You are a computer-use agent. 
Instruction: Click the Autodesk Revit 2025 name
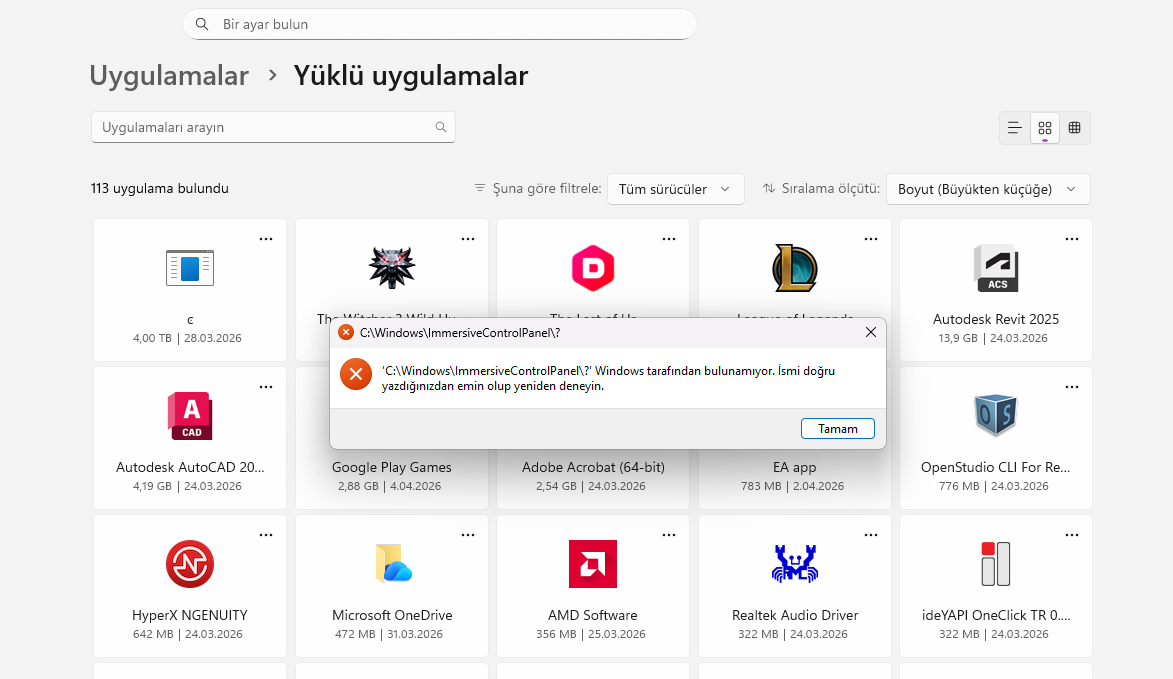tap(996, 319)
